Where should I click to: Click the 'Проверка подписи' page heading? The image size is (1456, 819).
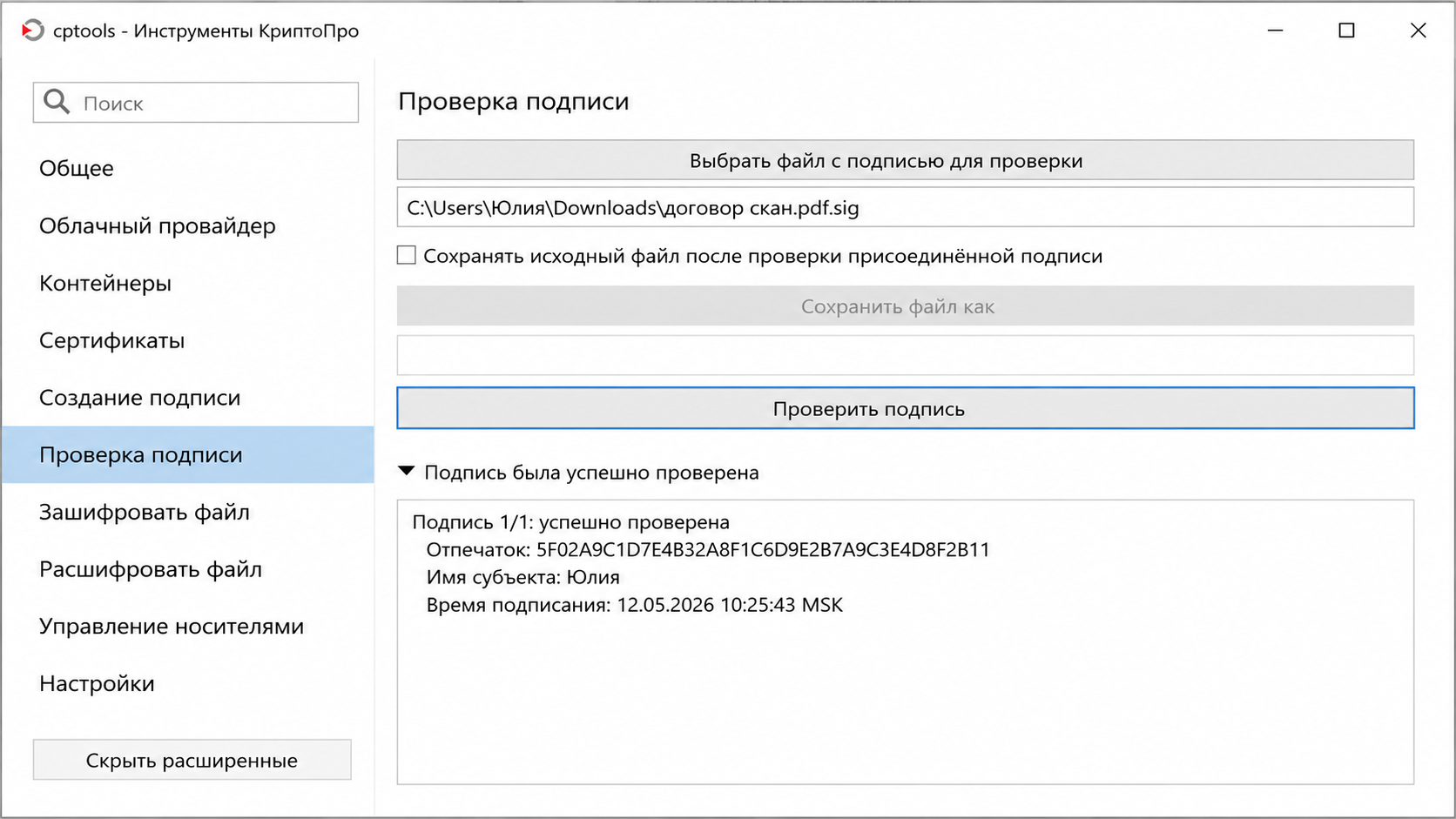[x=514, y=102]
